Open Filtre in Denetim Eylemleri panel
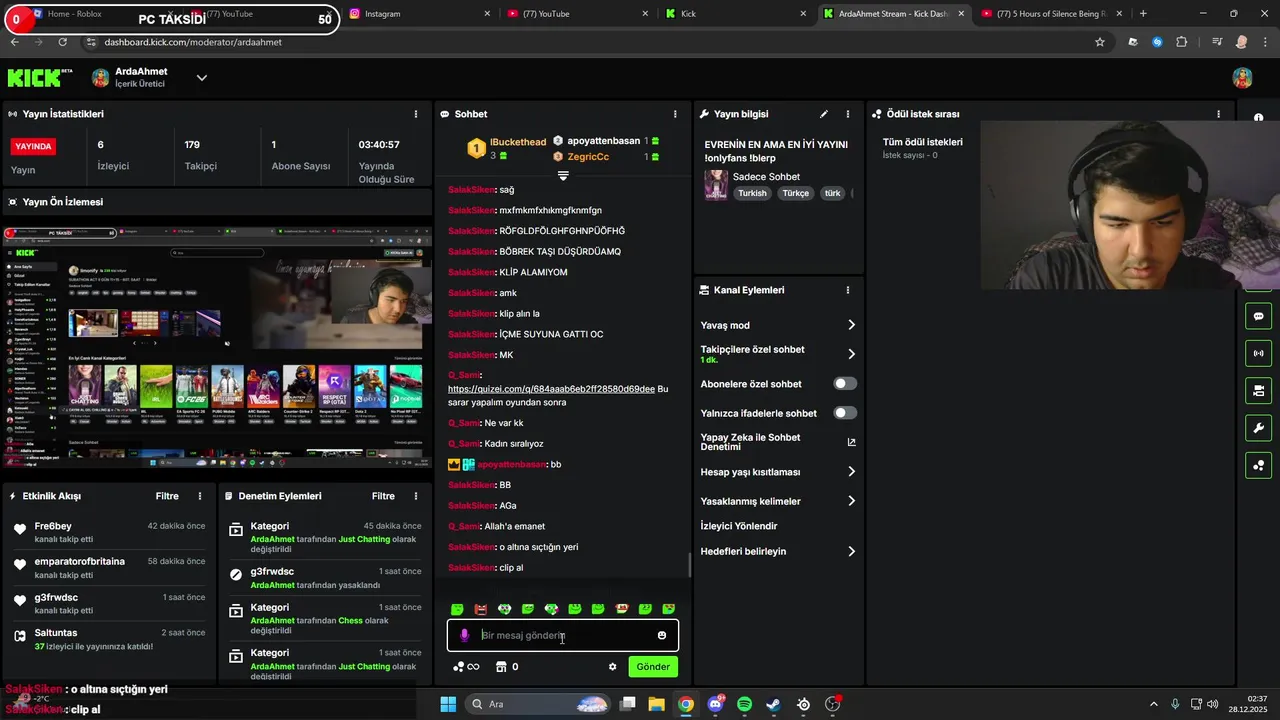This screenshot has width=1280, height=720. 383,496
